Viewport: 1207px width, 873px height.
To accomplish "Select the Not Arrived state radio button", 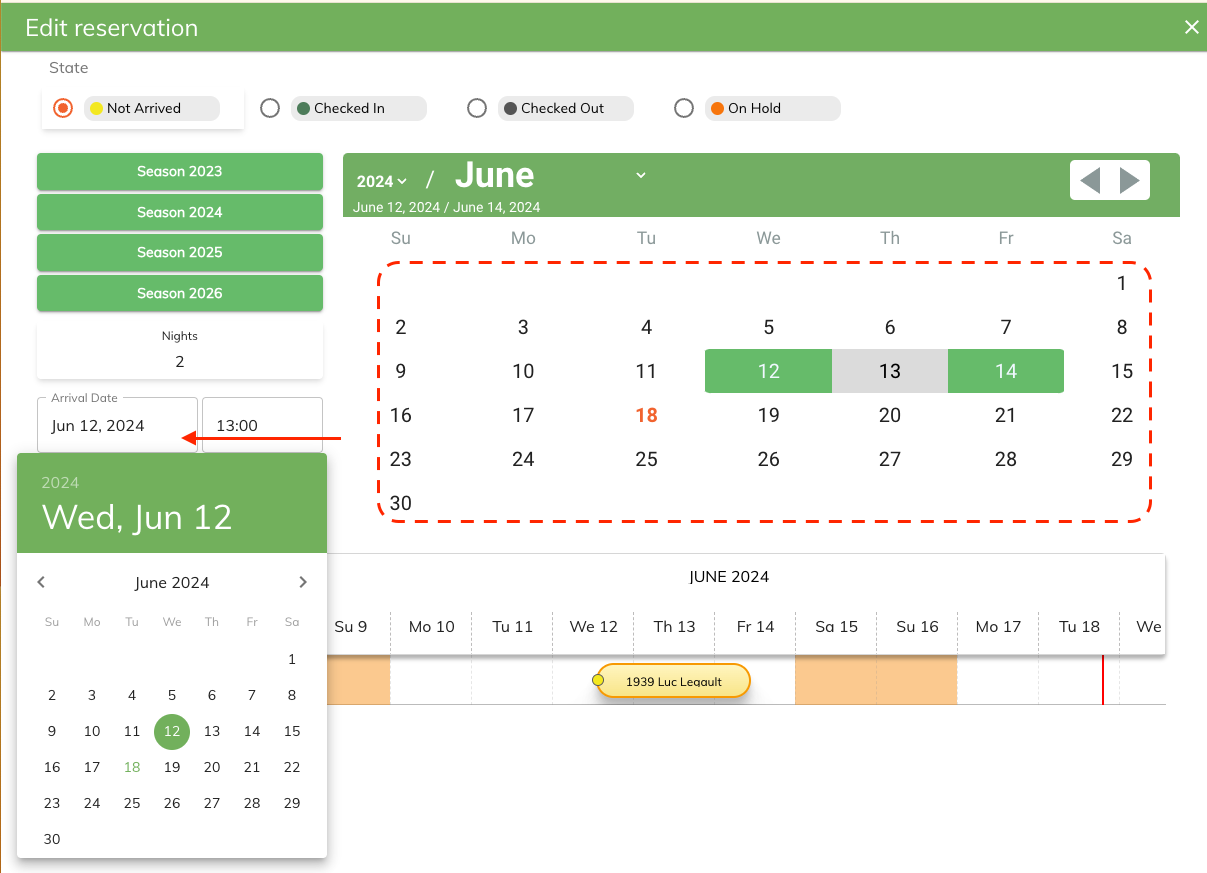I will point(63,108).
